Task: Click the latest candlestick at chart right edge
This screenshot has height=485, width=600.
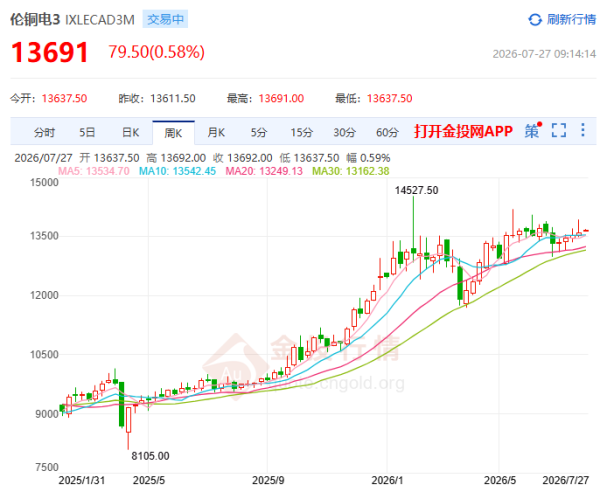Action: pos(586,230)
